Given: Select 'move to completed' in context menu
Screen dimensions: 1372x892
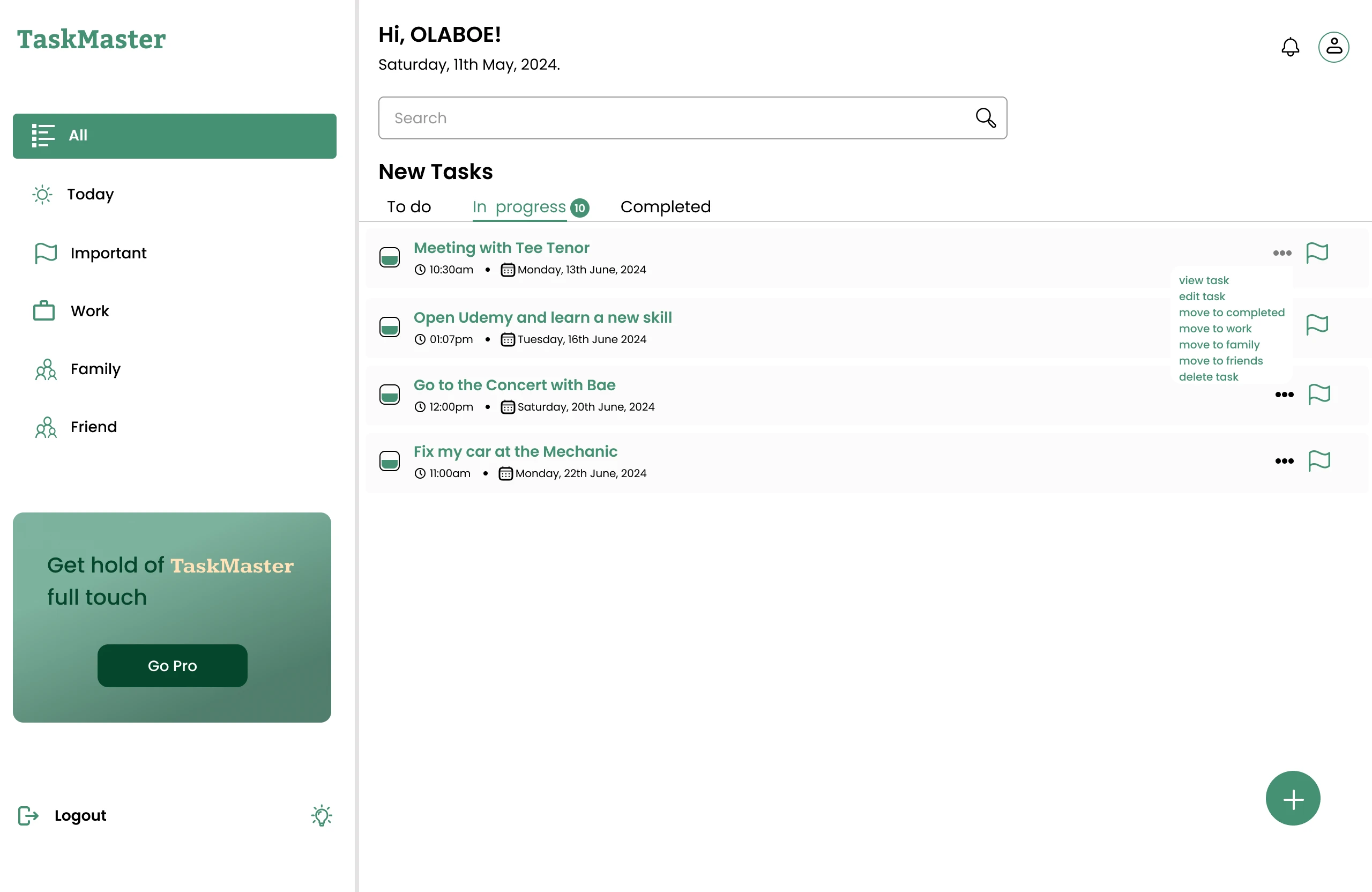Looking at the screenshot, I should (1232, 313).
